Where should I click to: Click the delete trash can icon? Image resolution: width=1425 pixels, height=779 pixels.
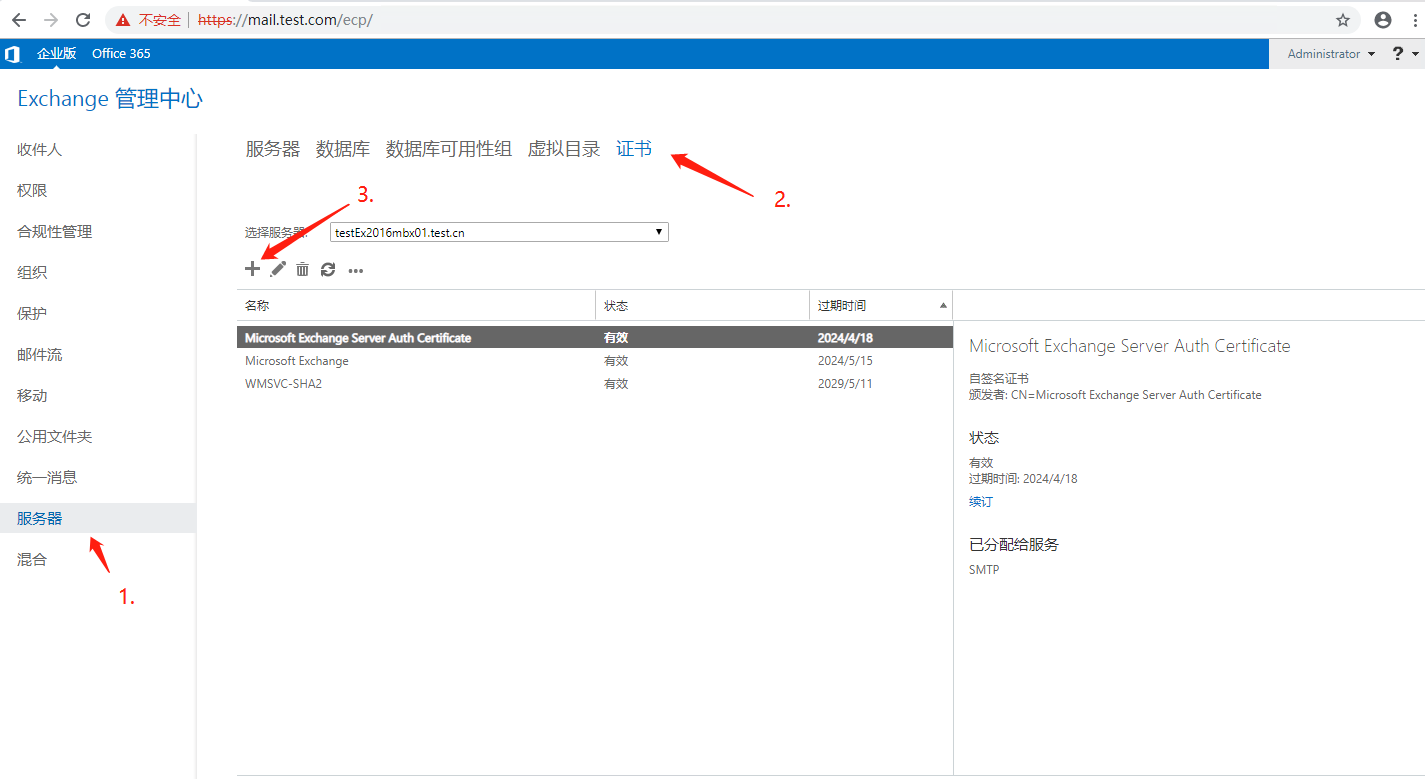(x=302, y=269)
